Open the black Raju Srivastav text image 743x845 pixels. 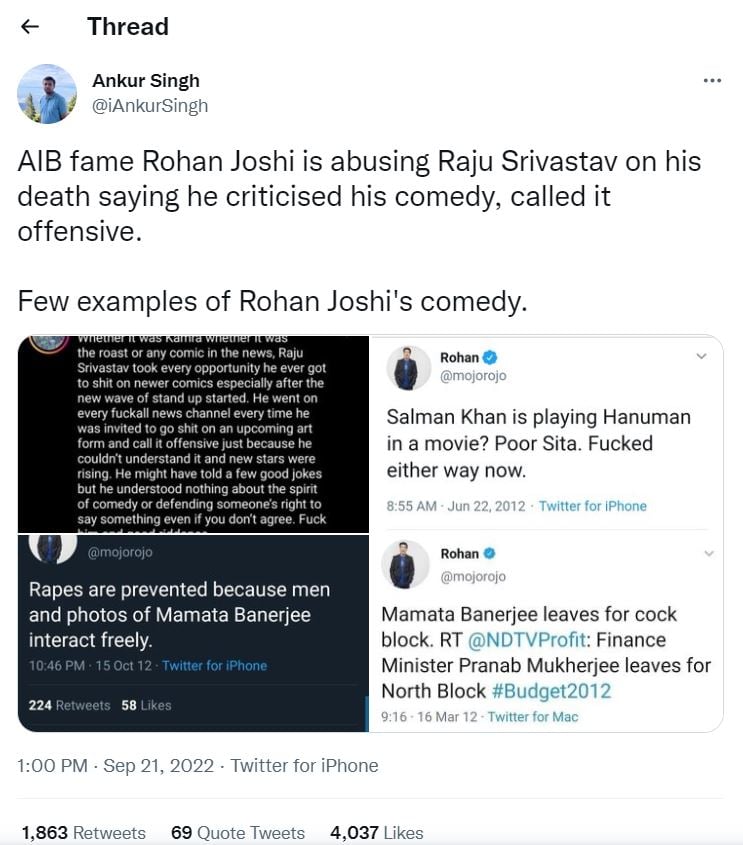pyautogui.click(x=193, y=434)
